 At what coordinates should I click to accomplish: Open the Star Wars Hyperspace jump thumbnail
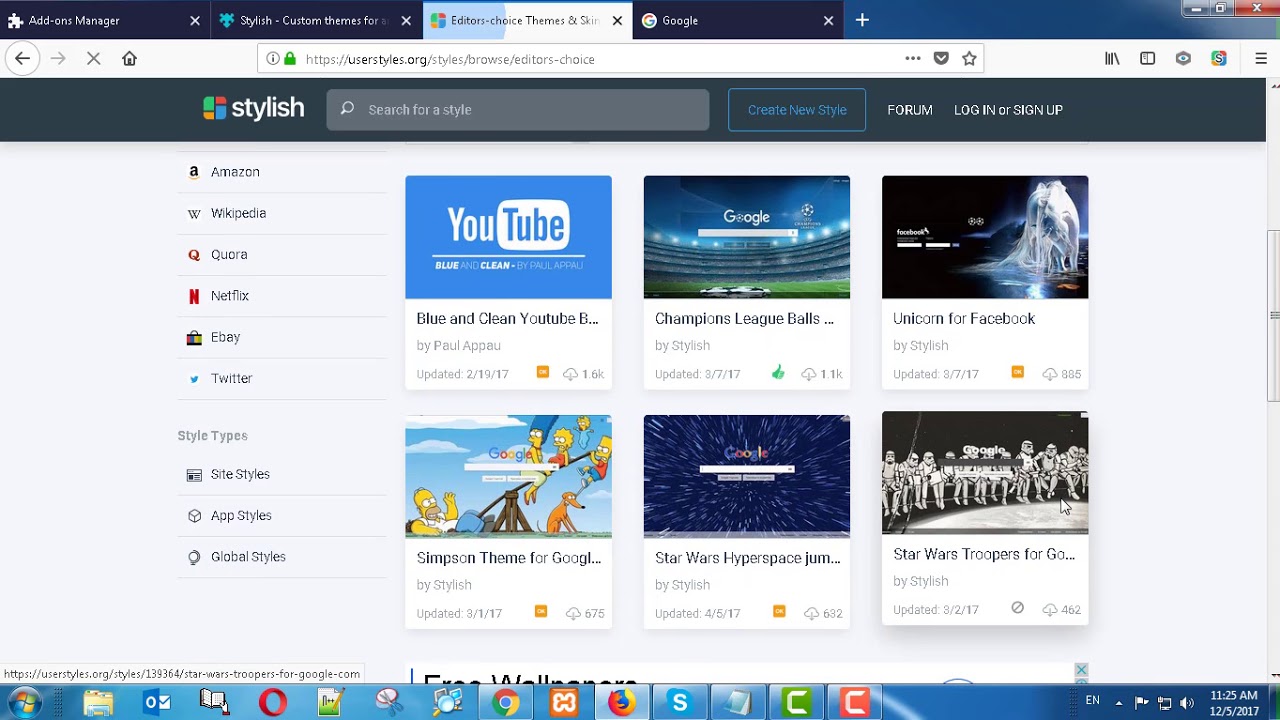(x=747, y=476)
